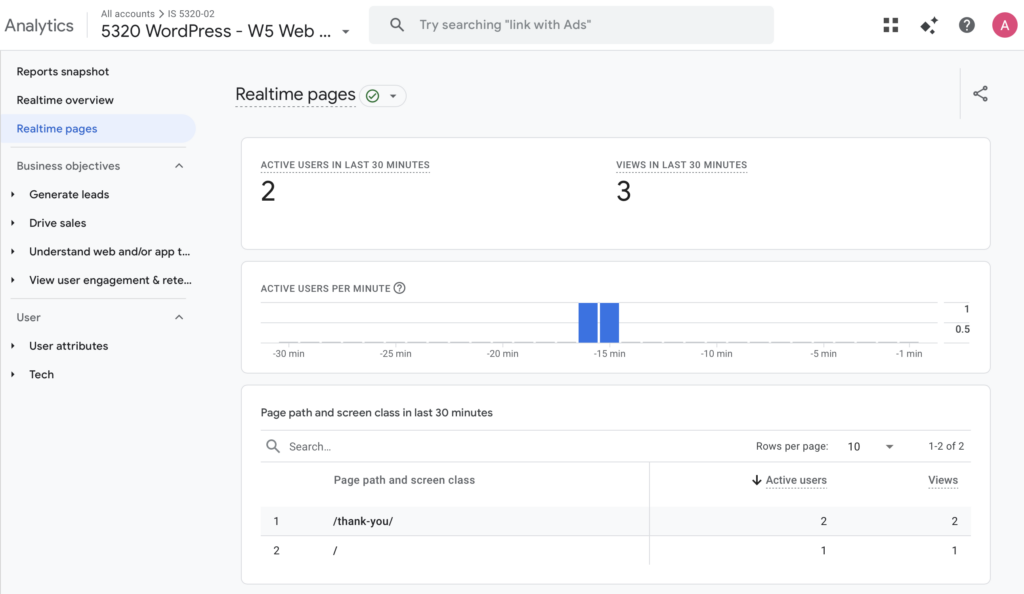Screen dimensions: 1024x594
Task: Click the Gemini sparkle insights icon
Action: point(929,26)
